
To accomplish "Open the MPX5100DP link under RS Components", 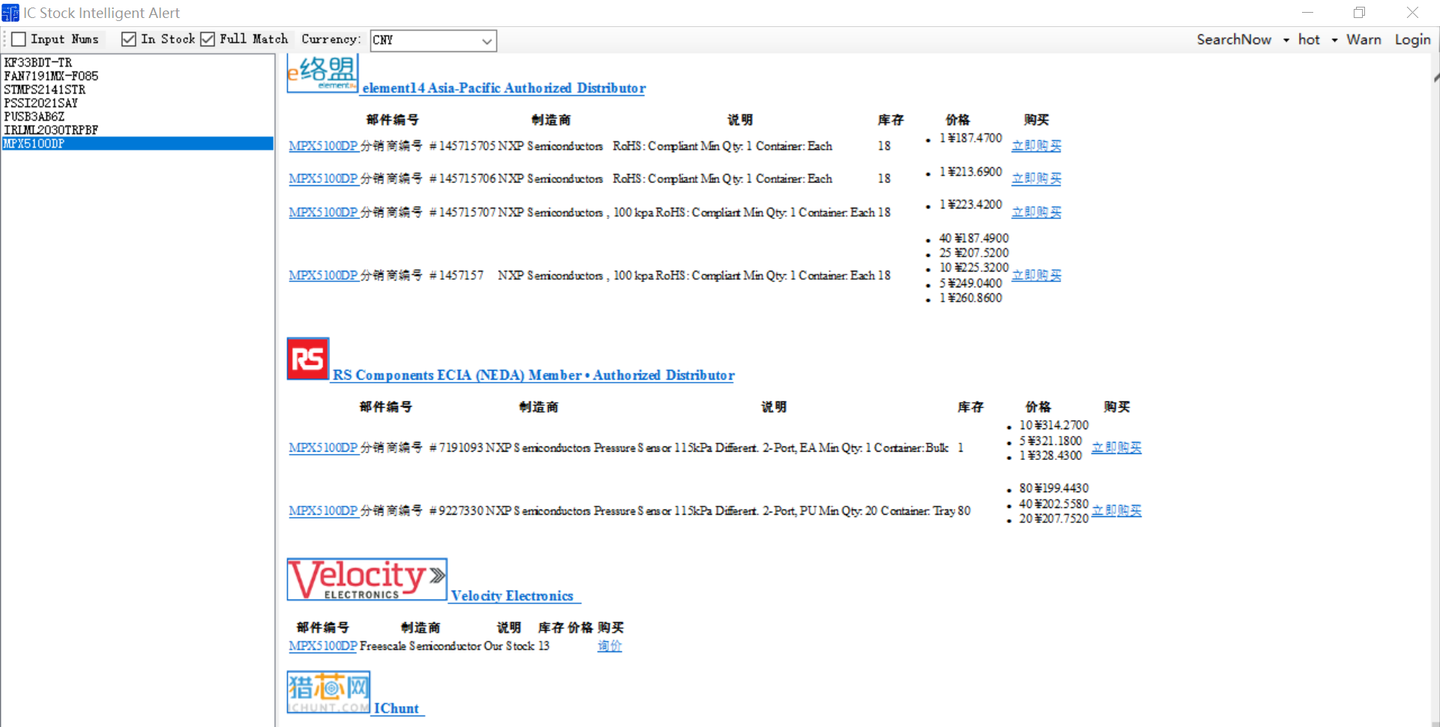I will [323, 447].
